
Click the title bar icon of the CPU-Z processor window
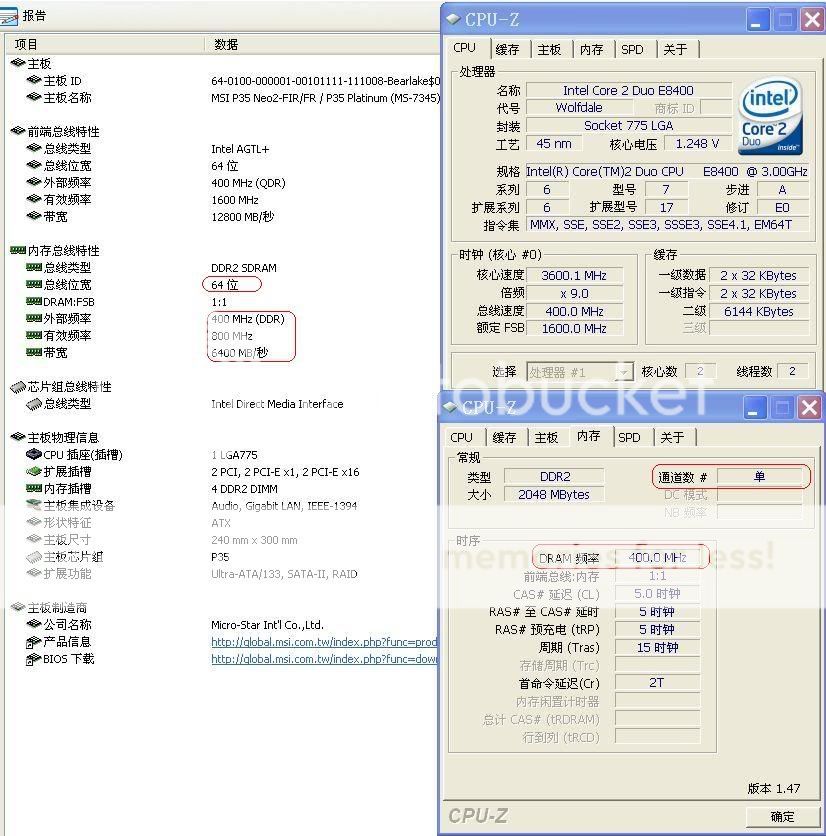tap(453, 19)
